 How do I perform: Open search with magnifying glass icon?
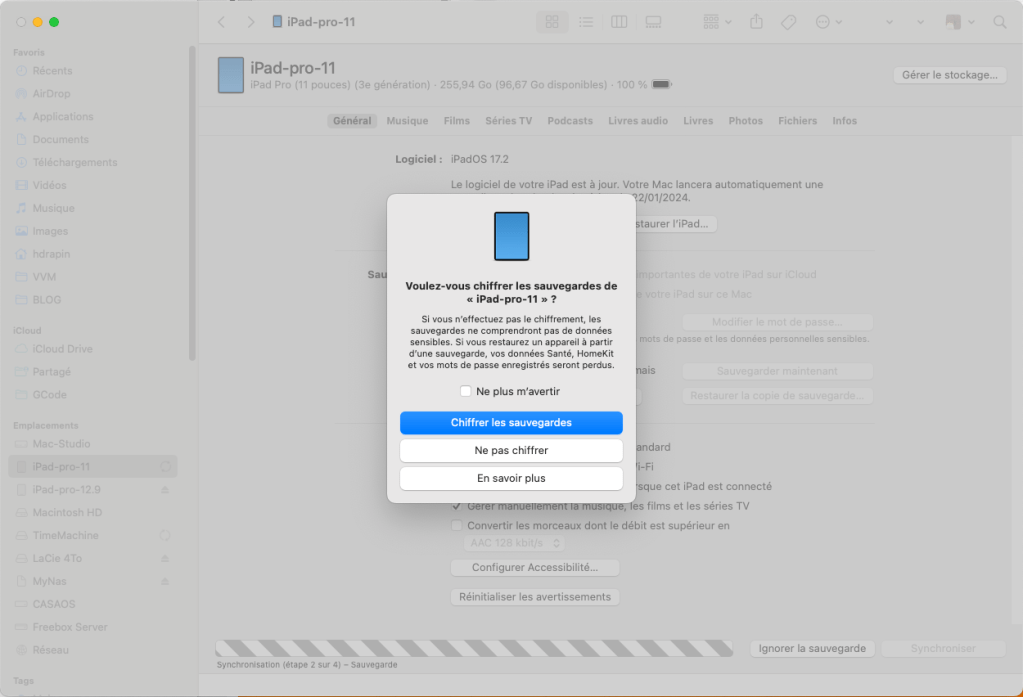click(x=999, y=22)
